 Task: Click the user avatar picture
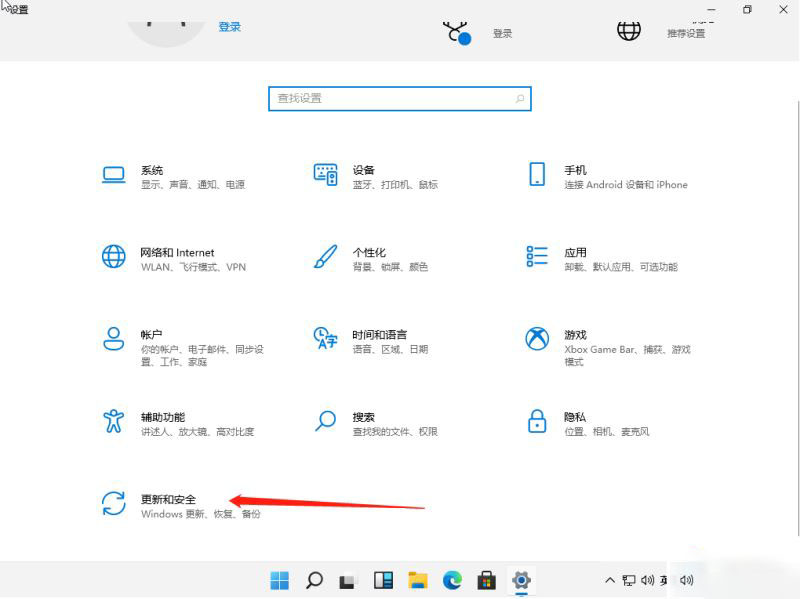pyautogui.click(x=165, y=34)
